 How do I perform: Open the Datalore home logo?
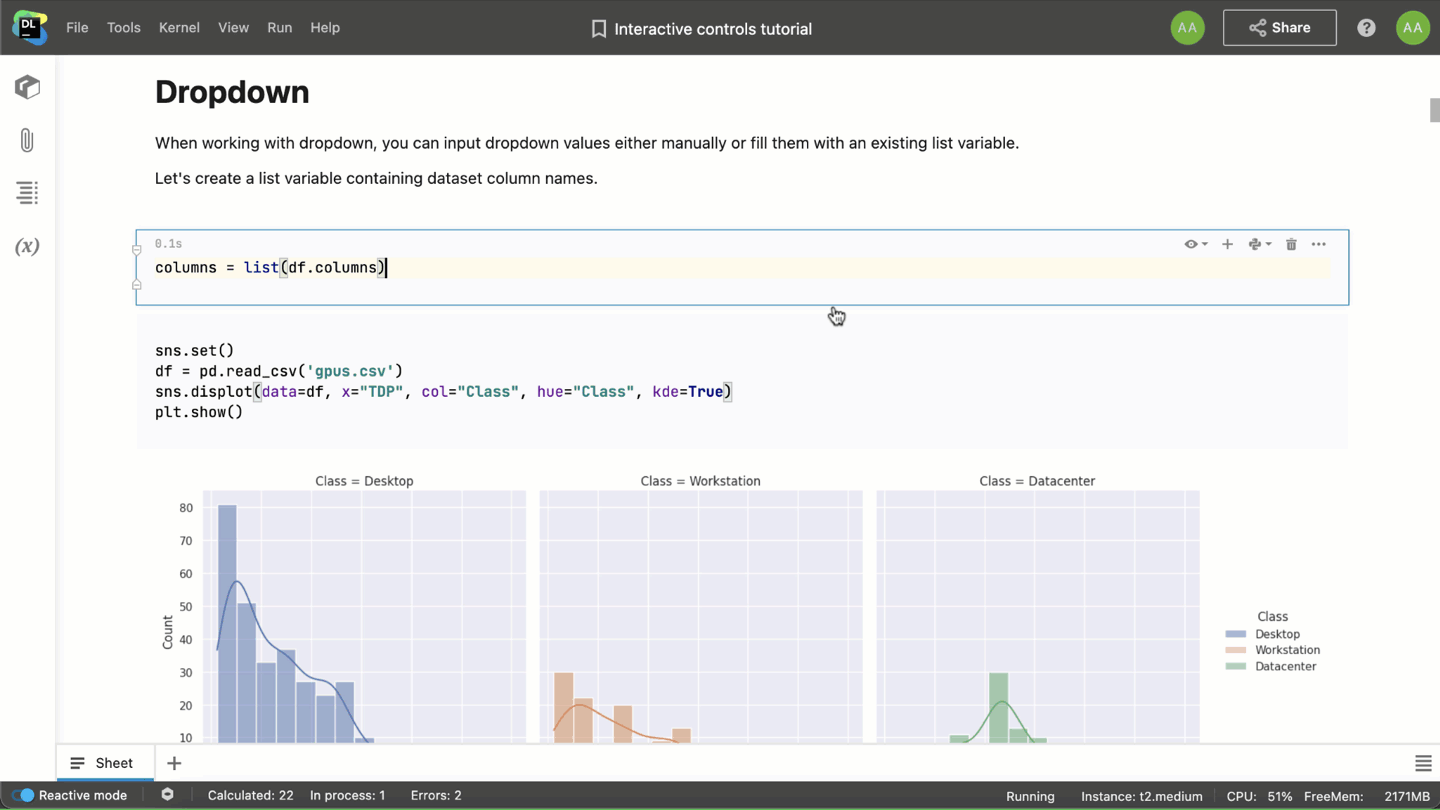(x=29, y=28)
